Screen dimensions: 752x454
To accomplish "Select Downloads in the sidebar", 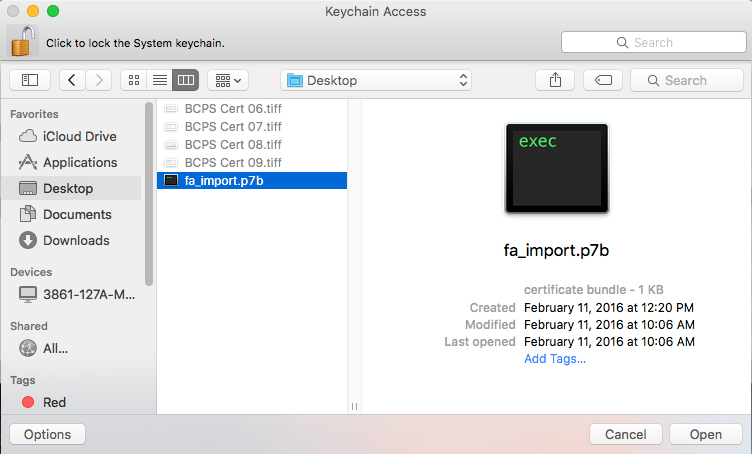I will tap(71, 240).
